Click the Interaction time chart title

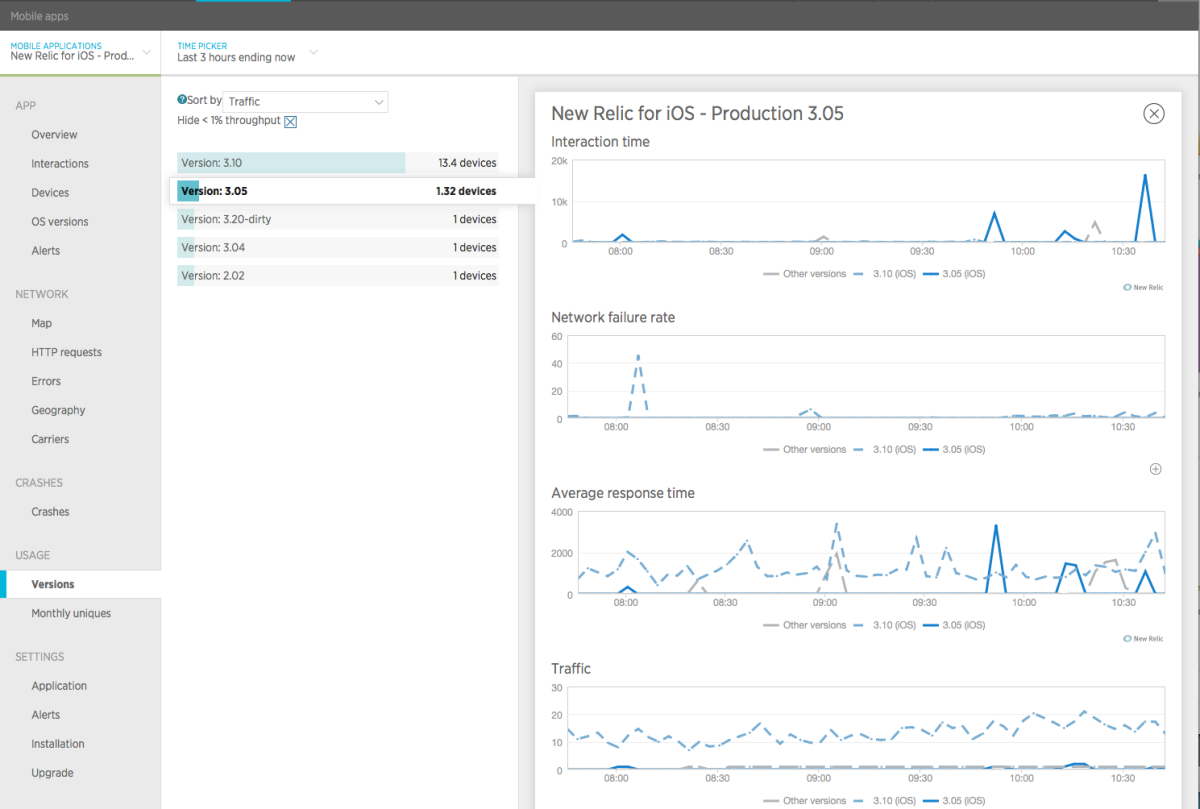(x=601, y=142)
